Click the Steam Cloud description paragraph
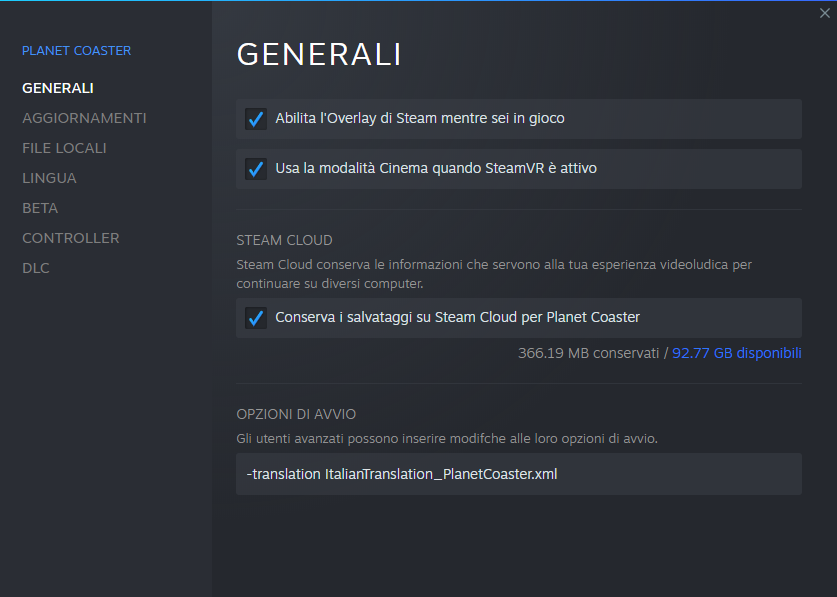The image size is (837, 597). coord(494,274)
